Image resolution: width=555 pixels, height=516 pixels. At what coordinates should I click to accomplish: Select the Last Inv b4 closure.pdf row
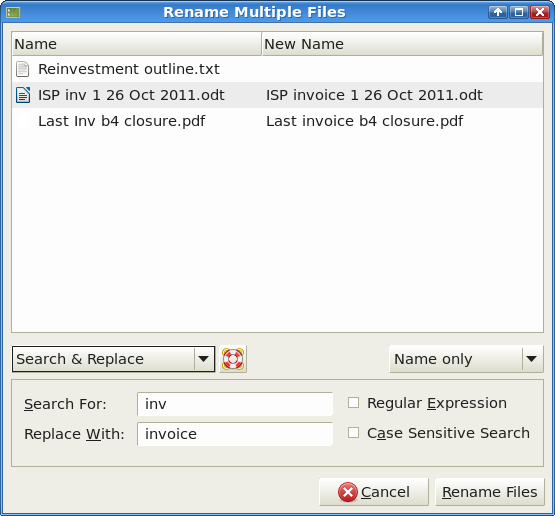[x=278, y=121]
